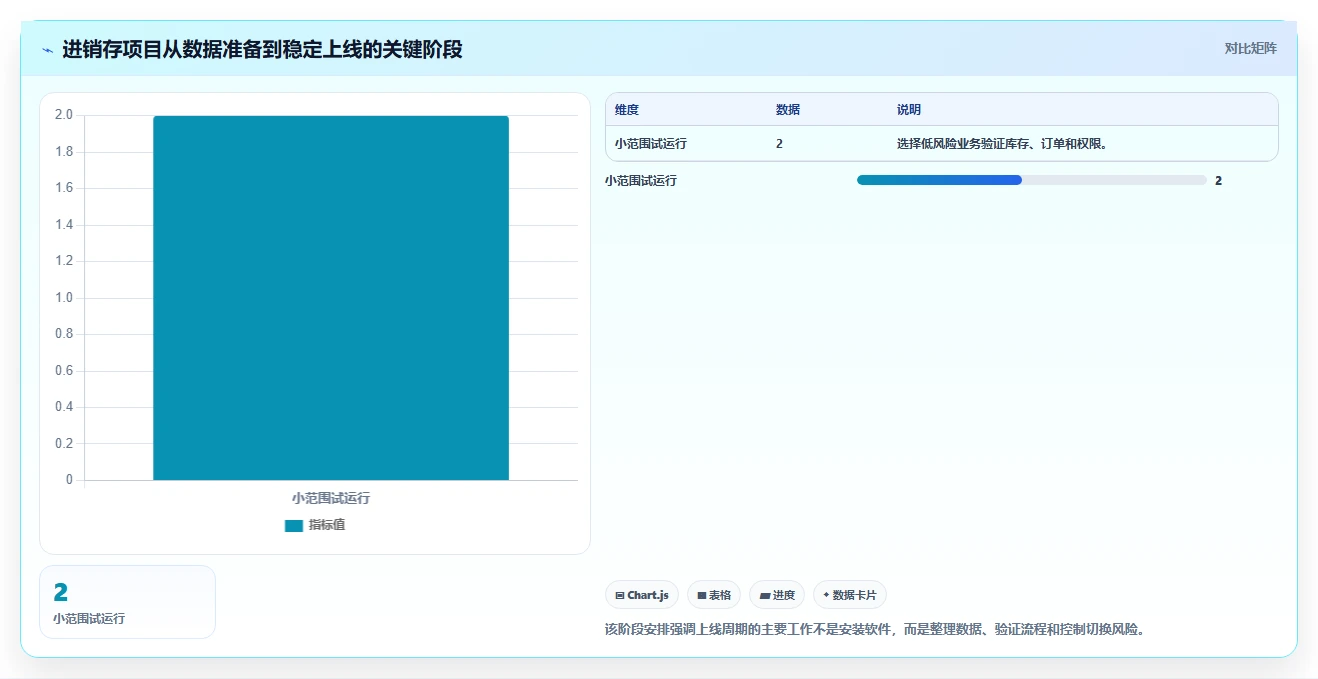Image resolution: width=1318 pixels, height=679 pixels.
Task: Click the x-axis label 小范围试运行
Action: 331,498
